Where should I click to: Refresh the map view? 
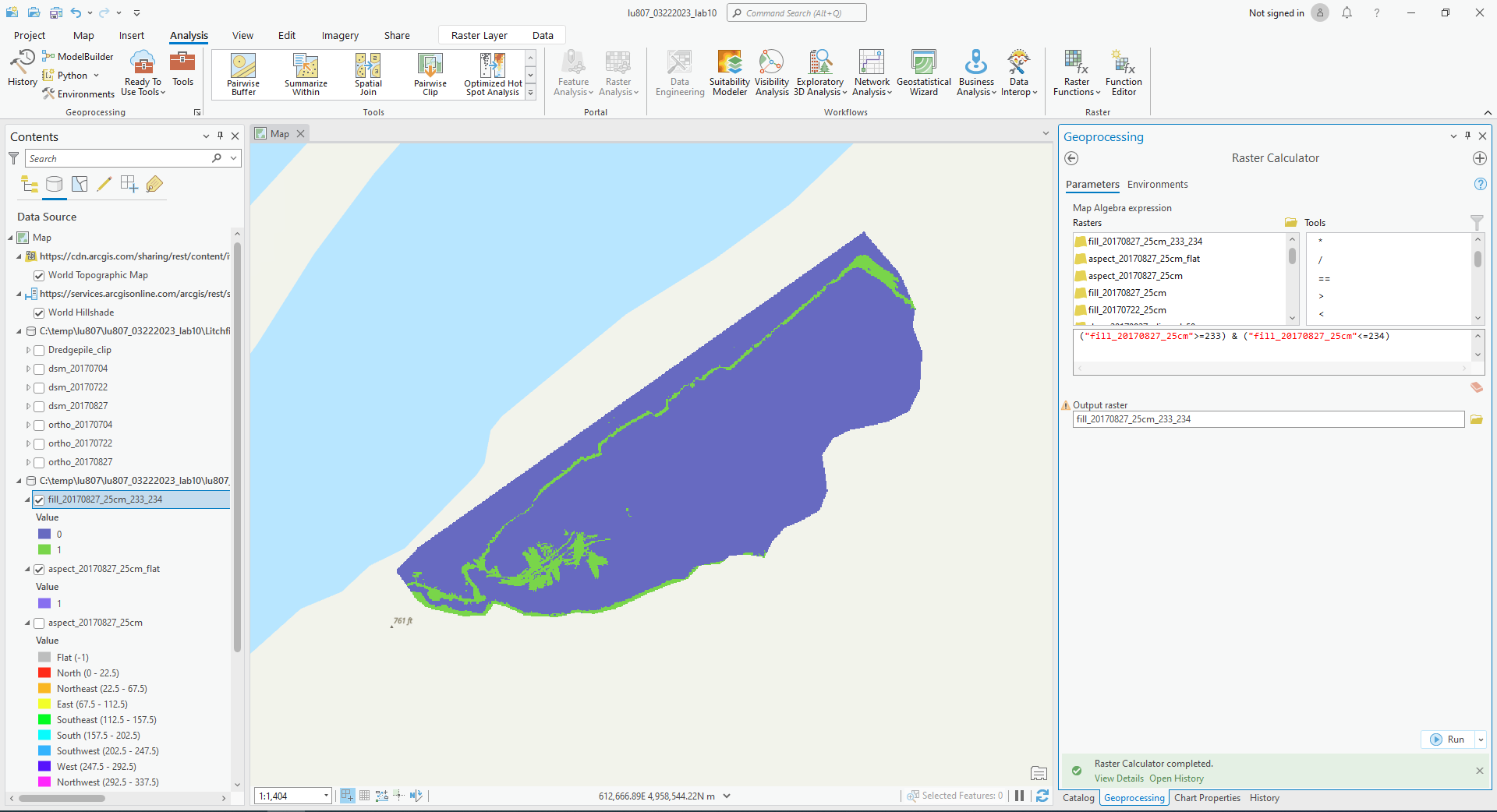tap(1042, 796)
